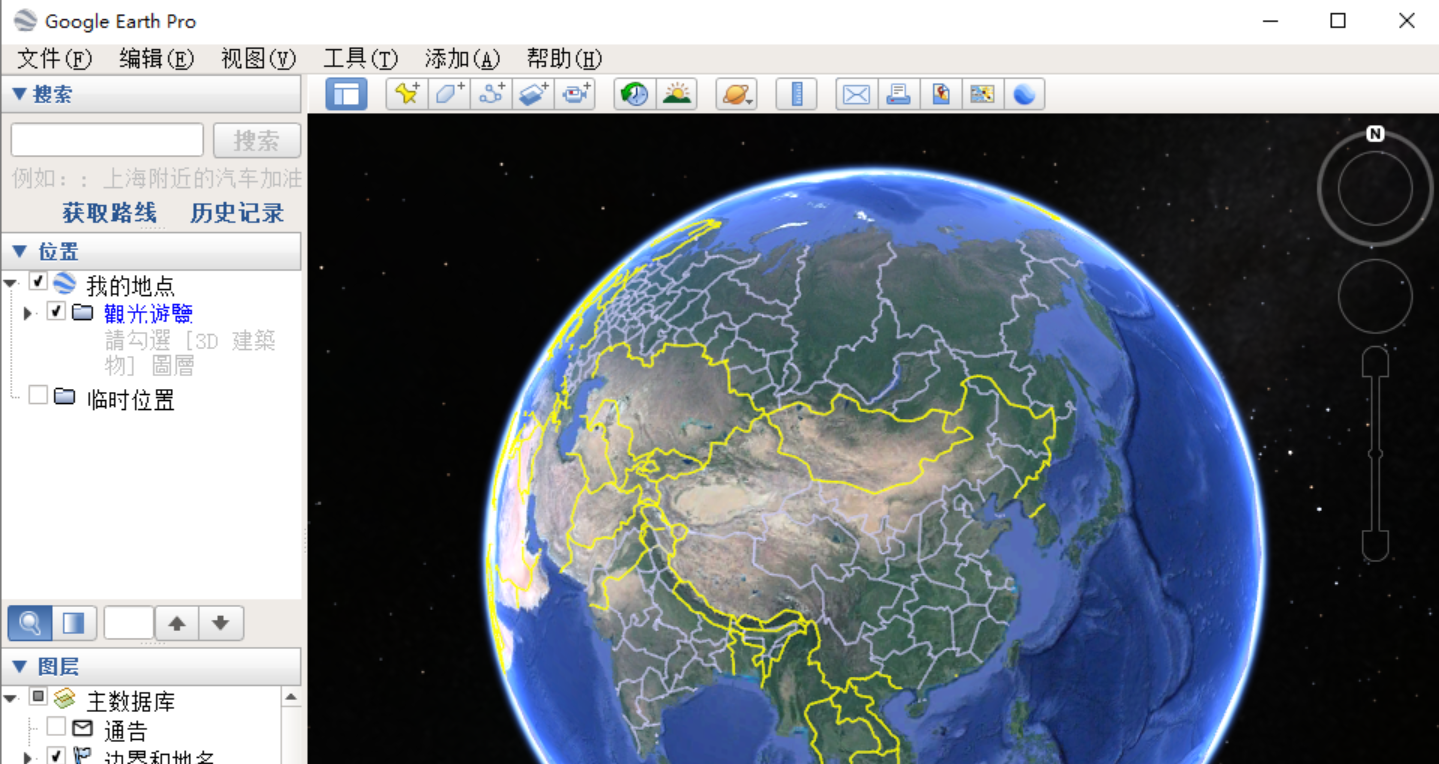Select the folder icon beside 临时位置
Image resolution: width=1439 pixels, height=764 pixels.
coord(65,396)
